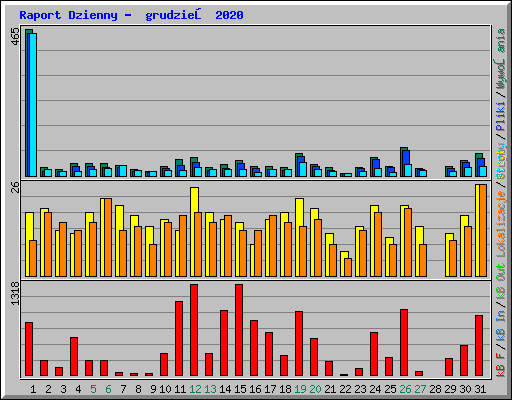512x400 pixels.
Task: Click the green day 5 axis label
Action: point(93,389)
